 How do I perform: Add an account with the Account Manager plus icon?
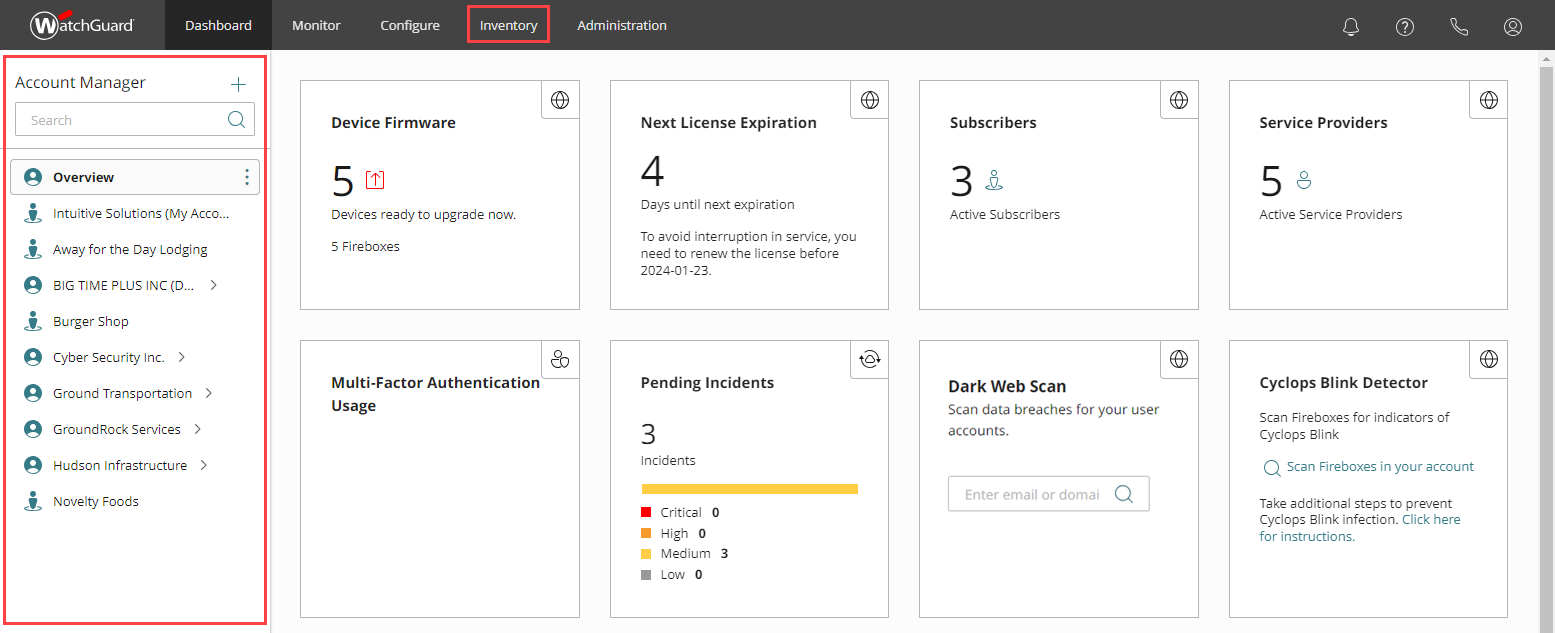click(238, 84)
